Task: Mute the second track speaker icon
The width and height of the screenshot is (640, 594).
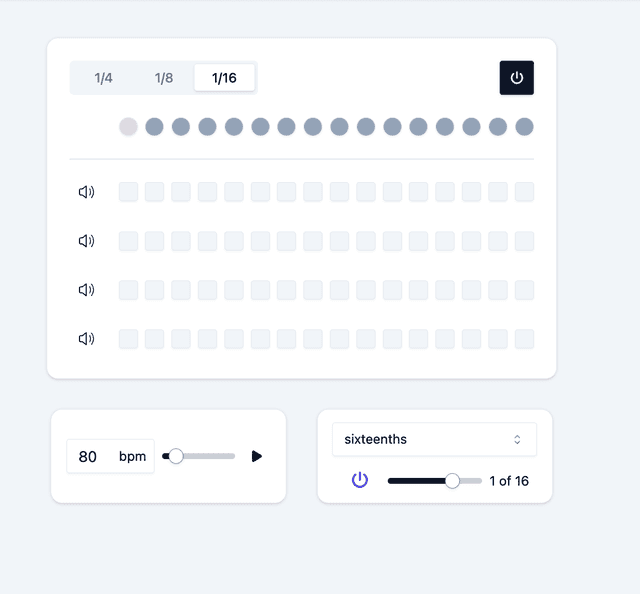Action: 86,241
